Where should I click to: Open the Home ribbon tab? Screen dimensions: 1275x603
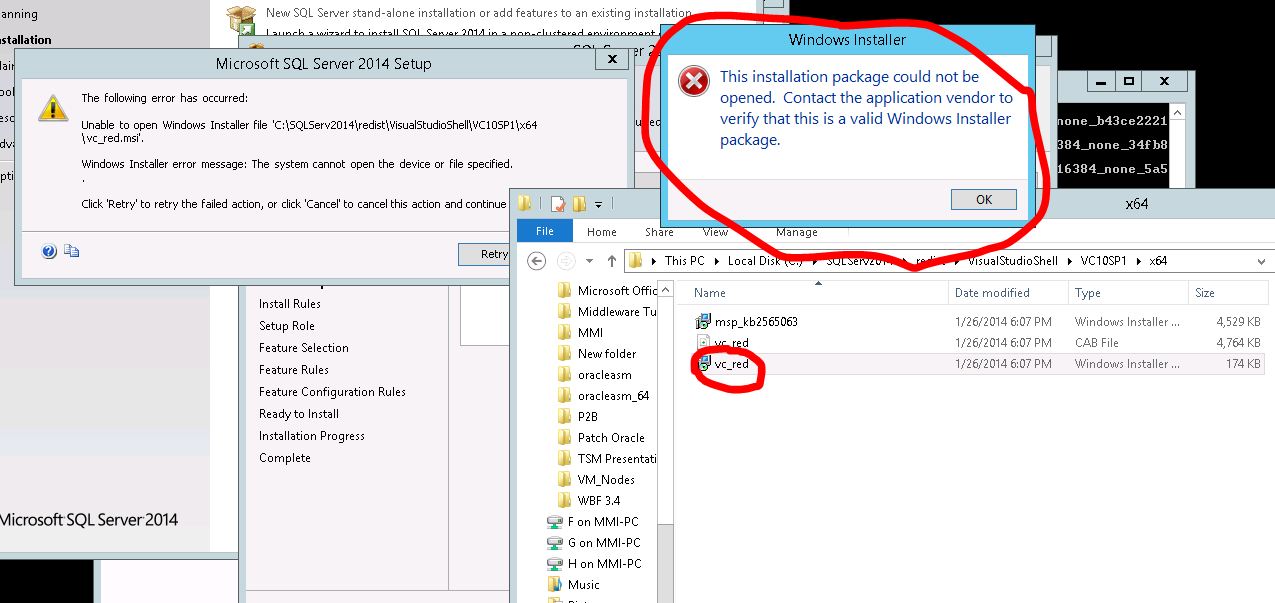[x=602, y=232]
